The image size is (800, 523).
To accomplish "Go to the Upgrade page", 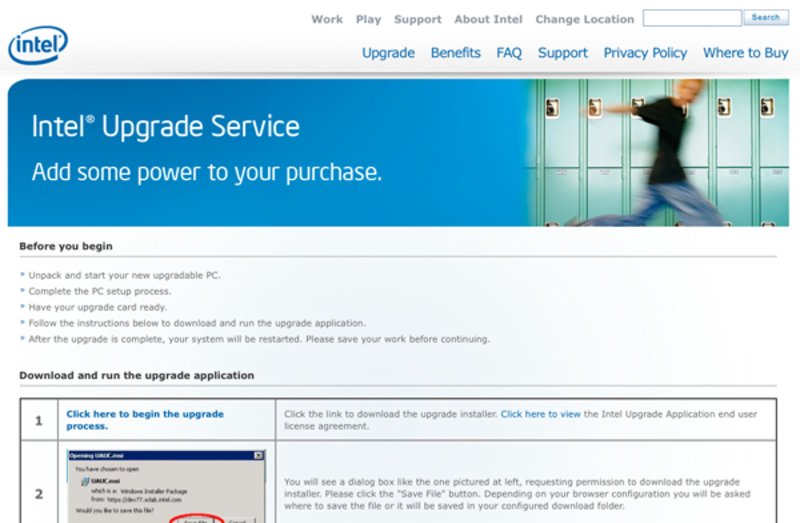I will click(388, 53).
